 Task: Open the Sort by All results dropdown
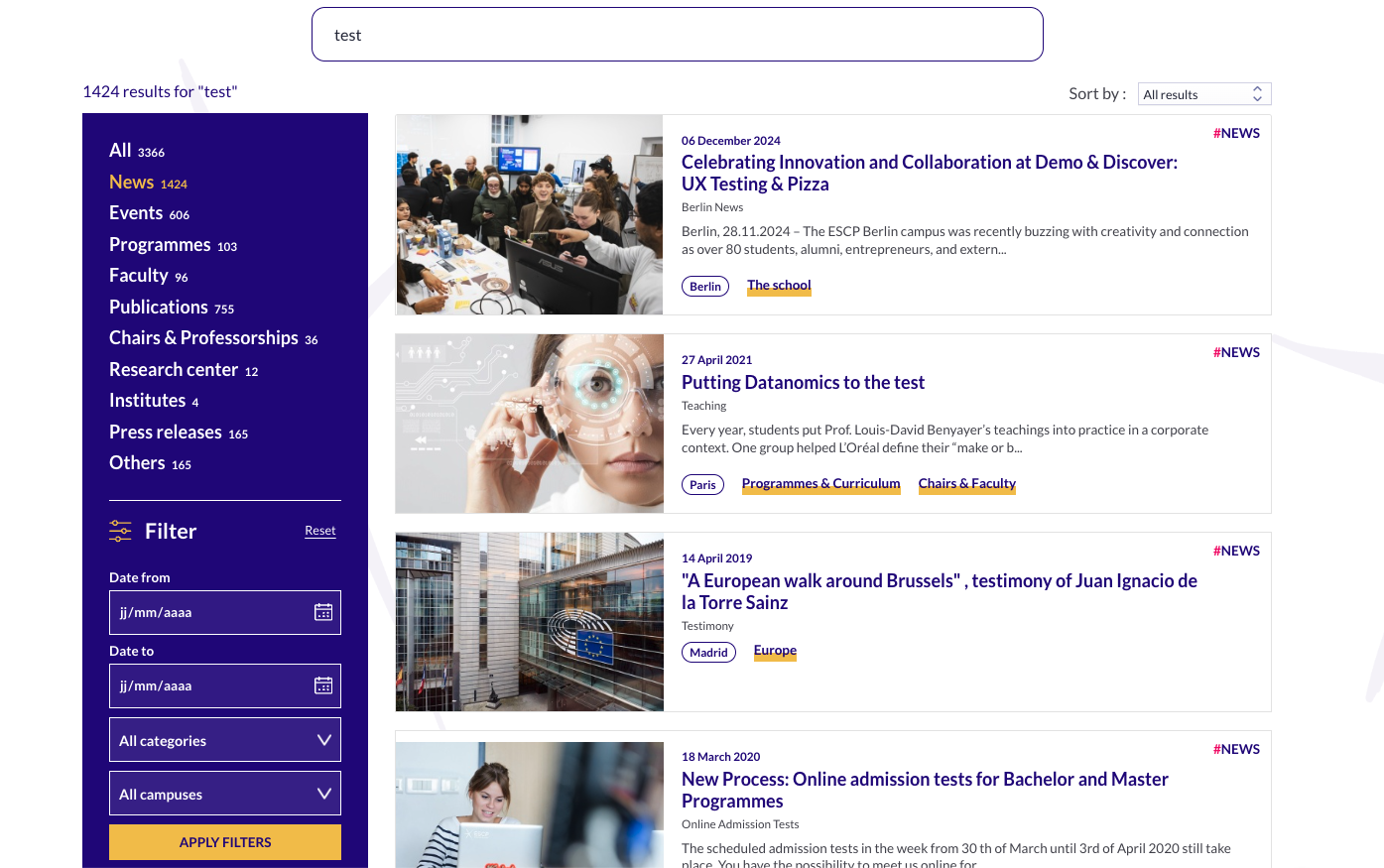(x=1204, y=94)
